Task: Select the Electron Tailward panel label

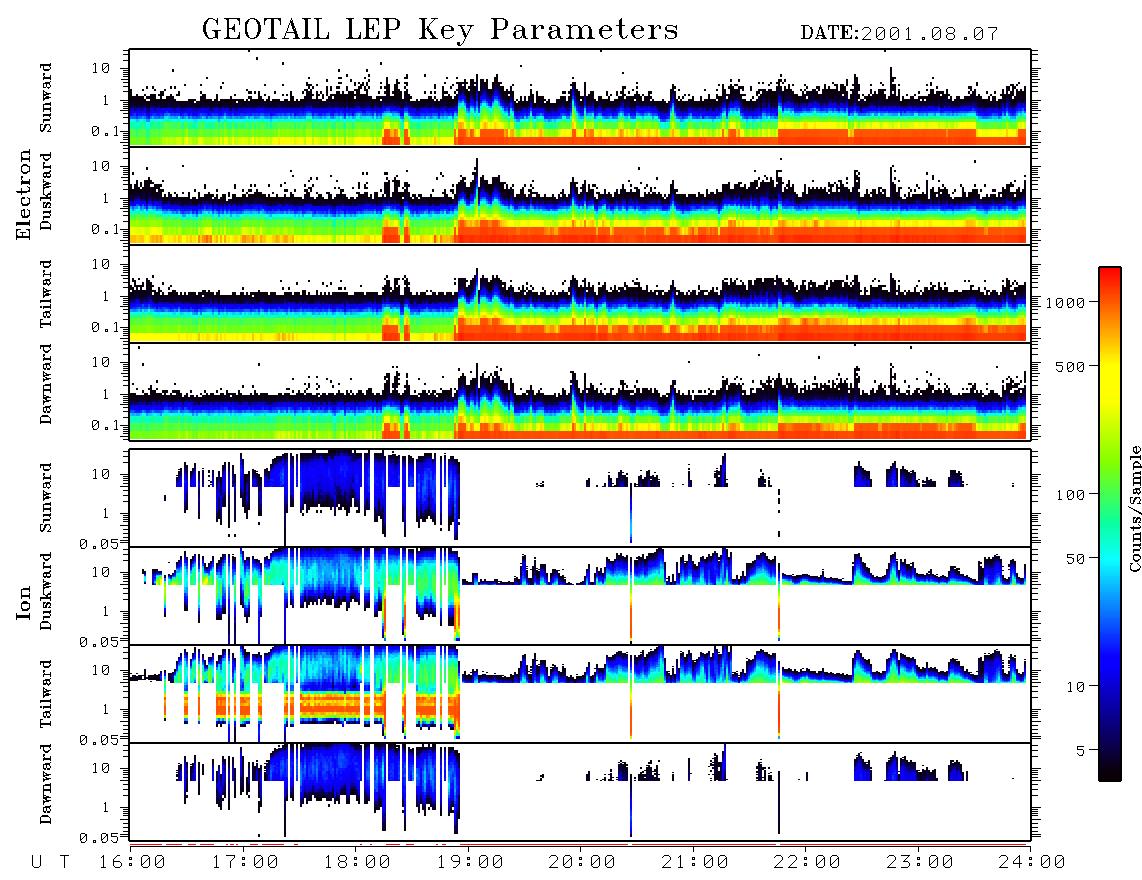Action: (46, 293)
